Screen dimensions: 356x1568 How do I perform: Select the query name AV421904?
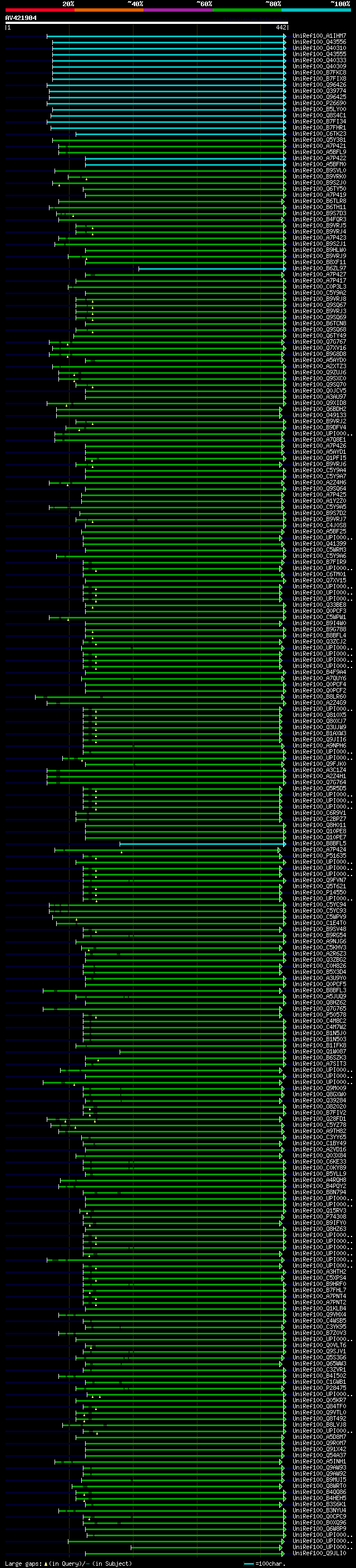pyautogui.click(x=21, y=18)
